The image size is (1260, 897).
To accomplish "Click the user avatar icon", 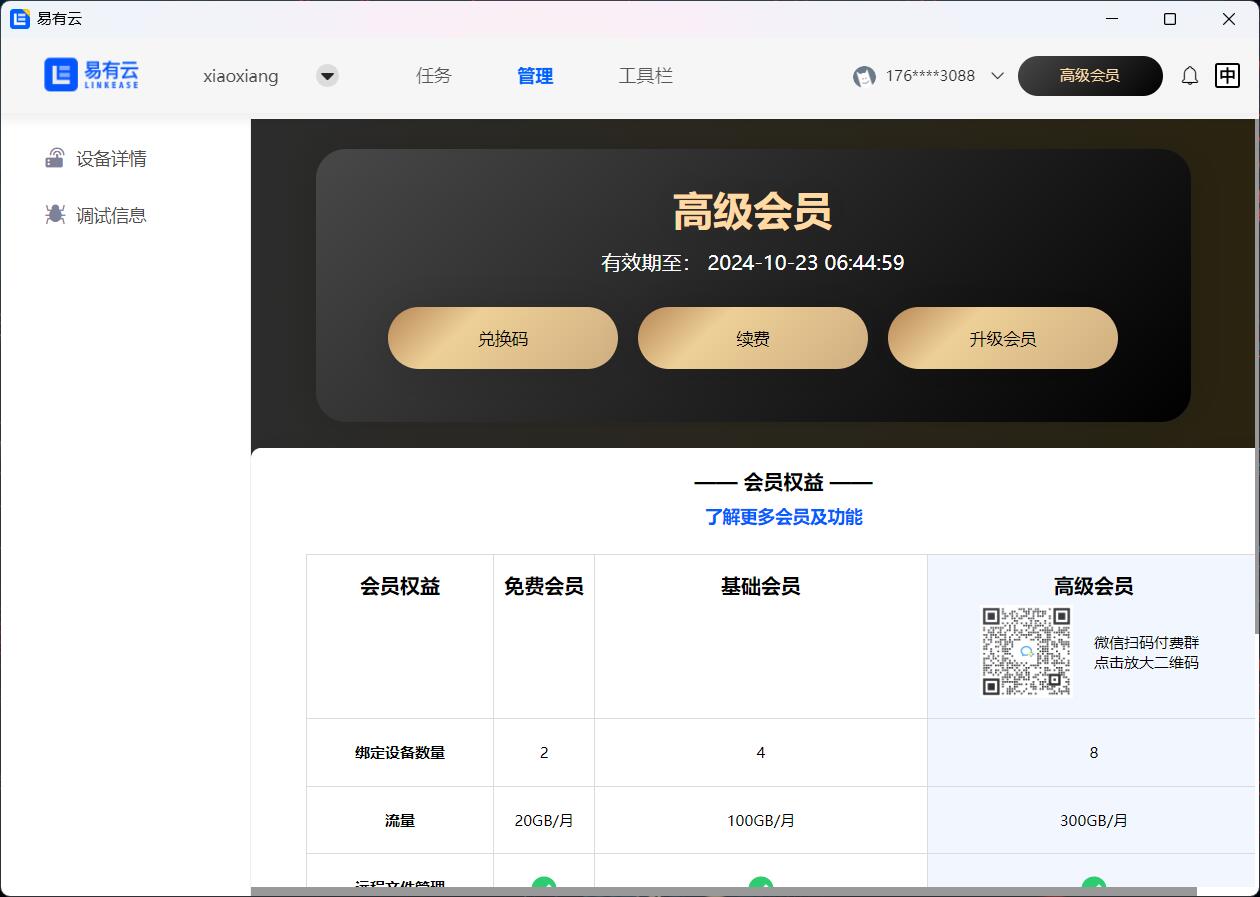I will 864,76.
